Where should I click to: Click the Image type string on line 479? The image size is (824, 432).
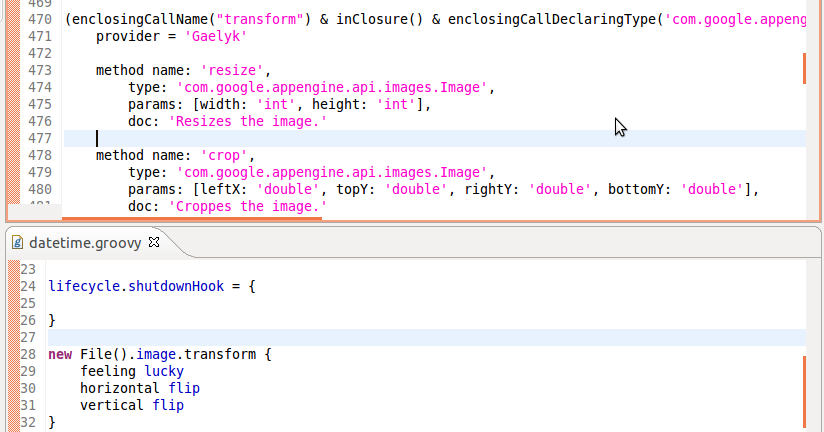[332, 172]
